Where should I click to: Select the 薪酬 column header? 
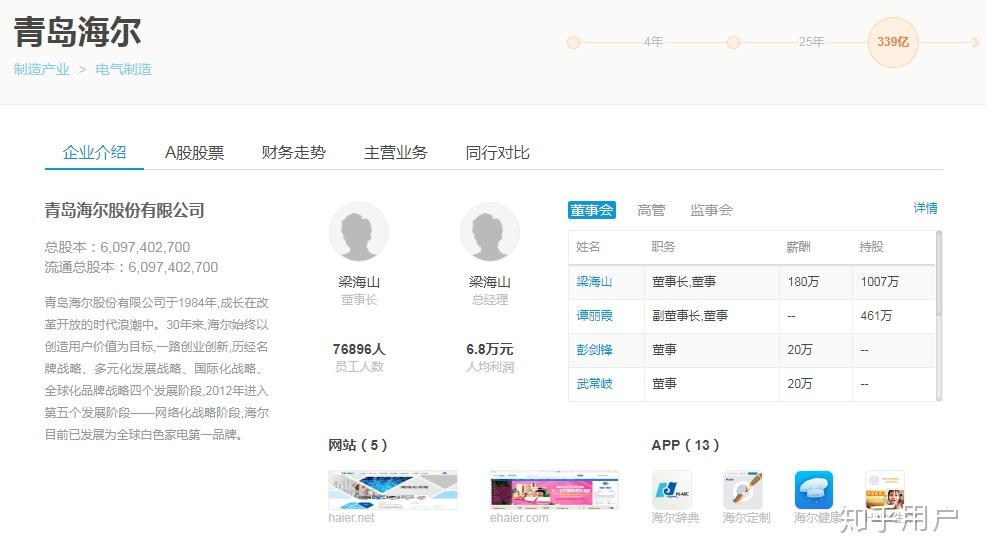click(x=798, y=247)
